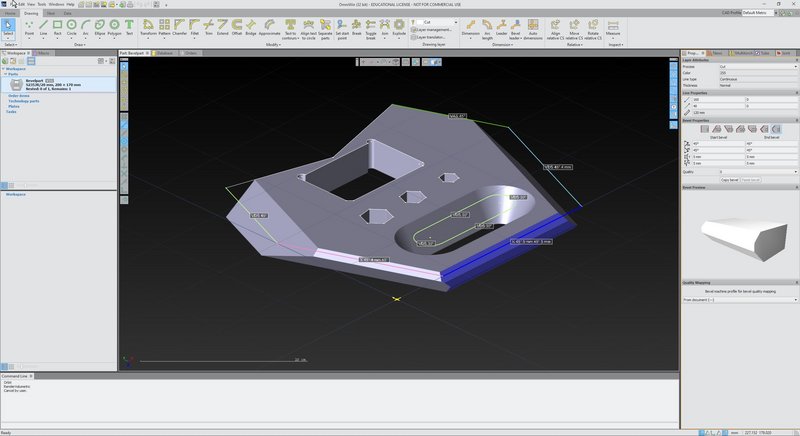
Task: Activate the Chamfer modify tool
Action: pos(180,26)
